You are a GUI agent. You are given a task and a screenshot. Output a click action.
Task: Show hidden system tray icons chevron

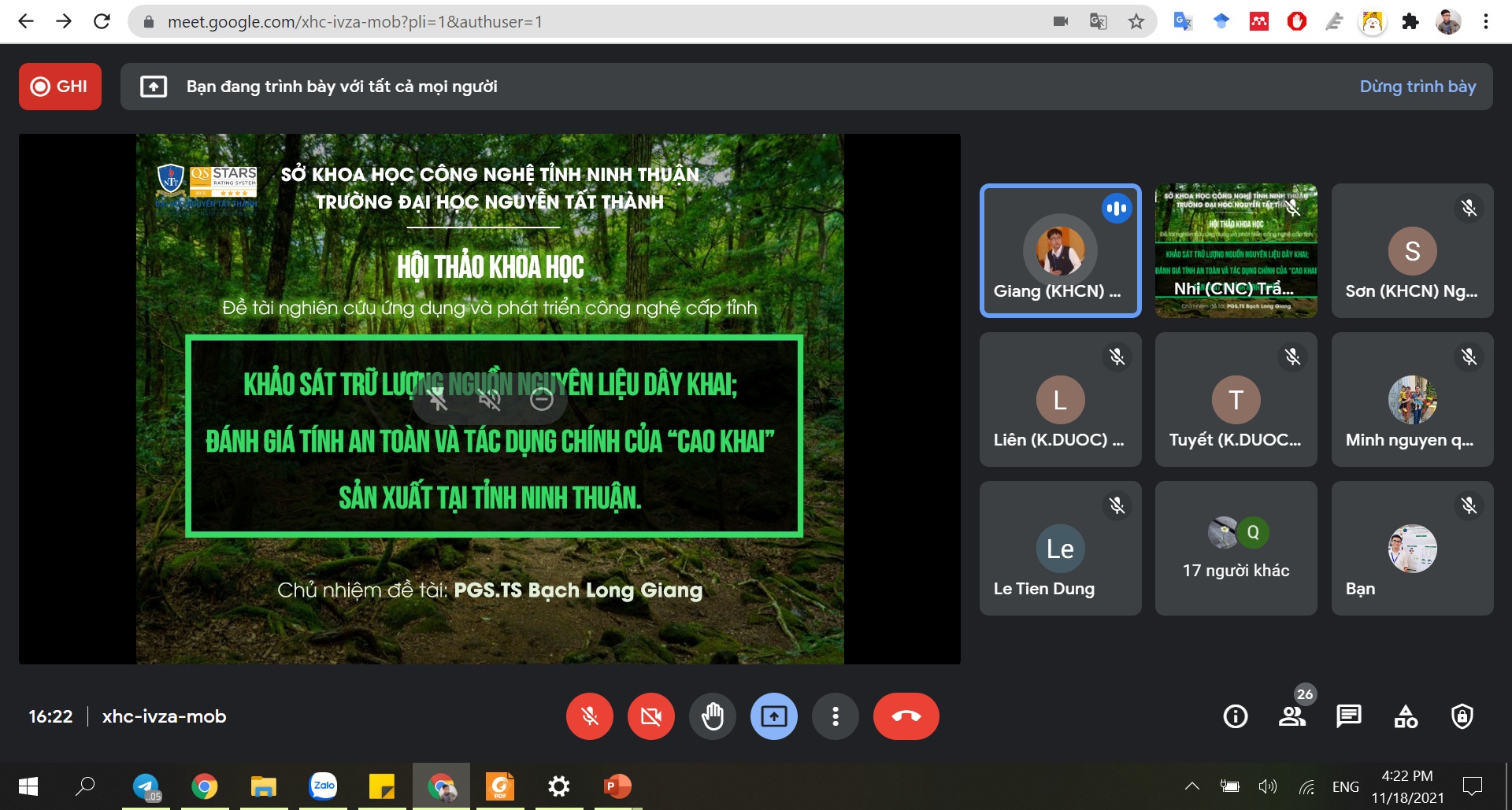pos(1192,786)
